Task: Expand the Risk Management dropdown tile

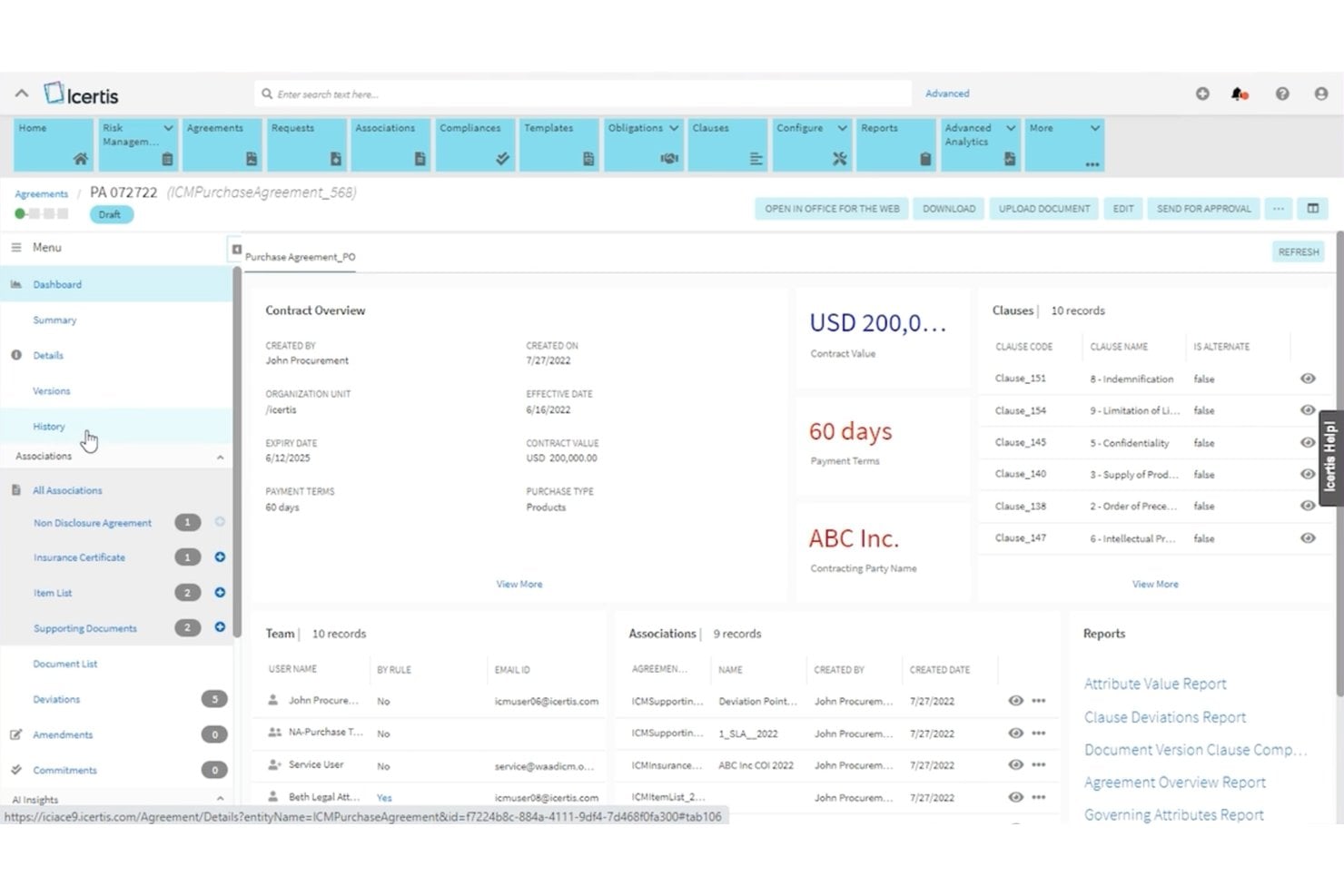Action: click(168, 128)
